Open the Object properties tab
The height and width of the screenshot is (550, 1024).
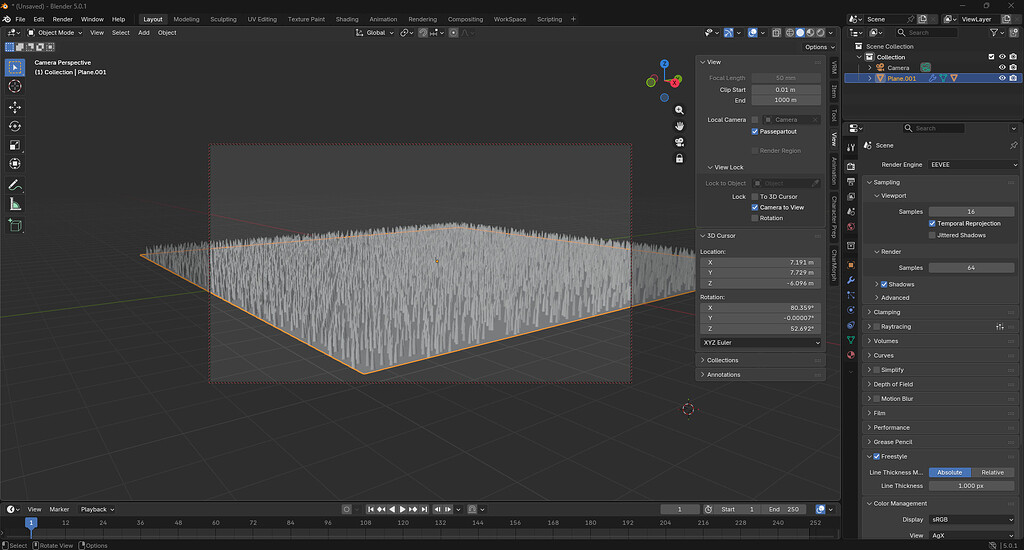point(851,265)
